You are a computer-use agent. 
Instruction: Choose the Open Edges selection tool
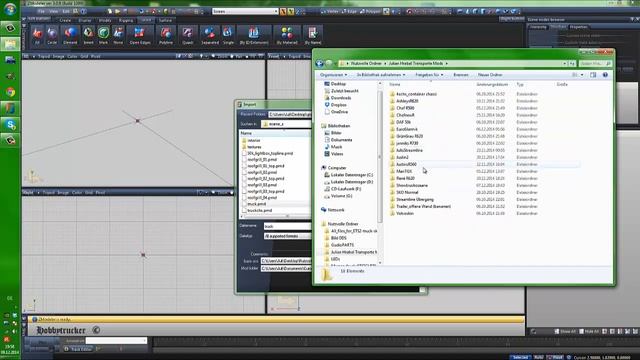pyautogui.click(x=140, y=35)
